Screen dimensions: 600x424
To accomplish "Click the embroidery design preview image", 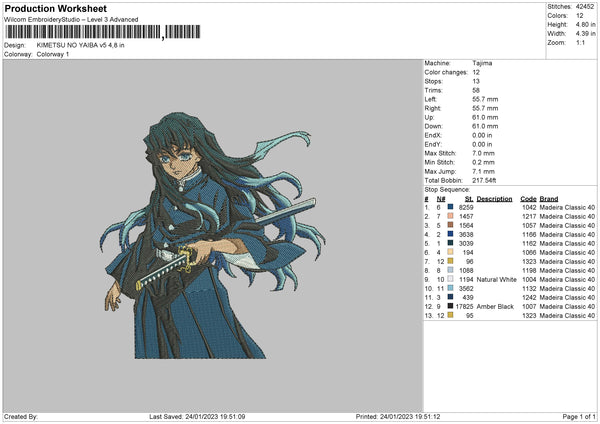I will 212,235.
